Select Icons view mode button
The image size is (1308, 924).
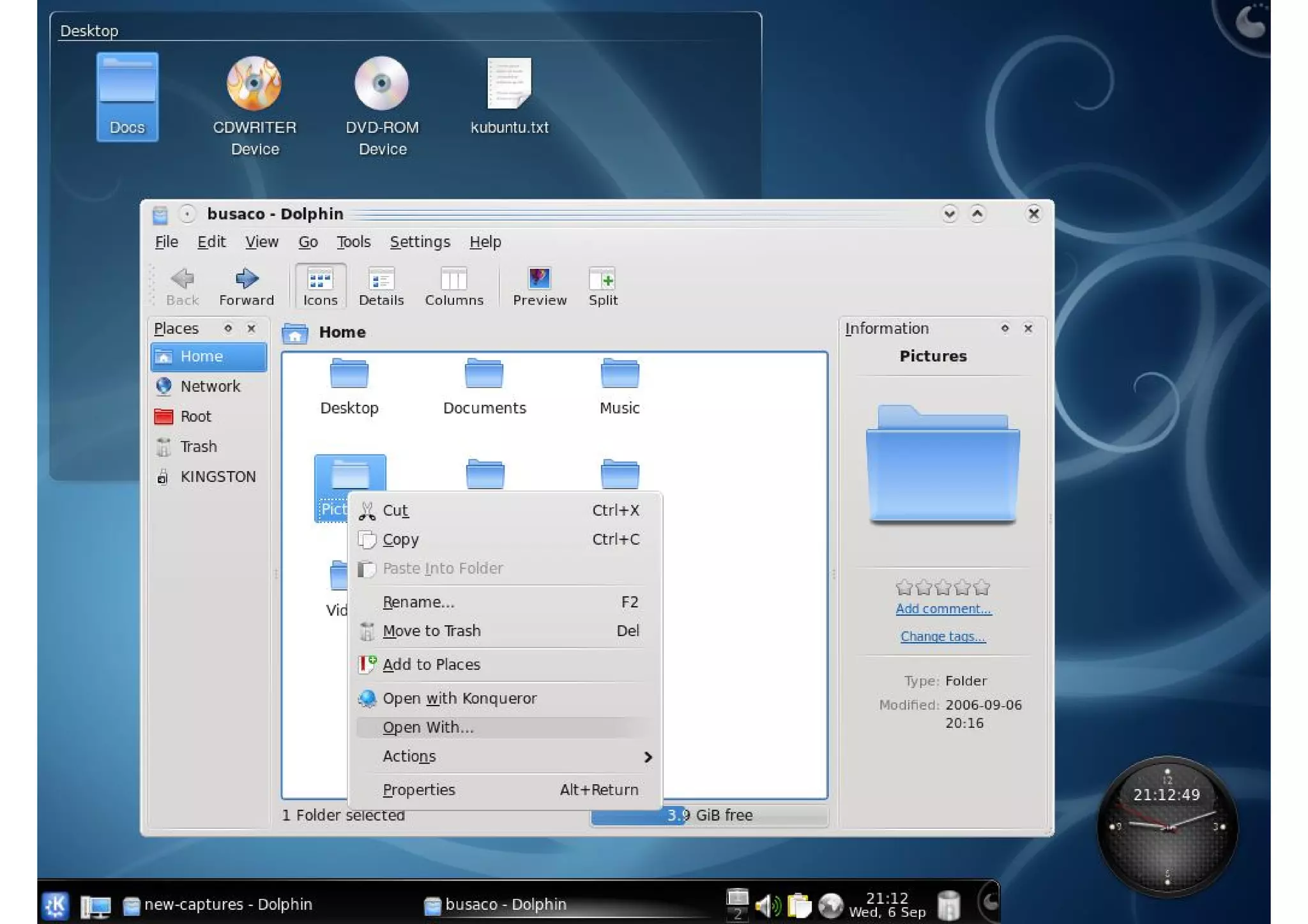320,285
